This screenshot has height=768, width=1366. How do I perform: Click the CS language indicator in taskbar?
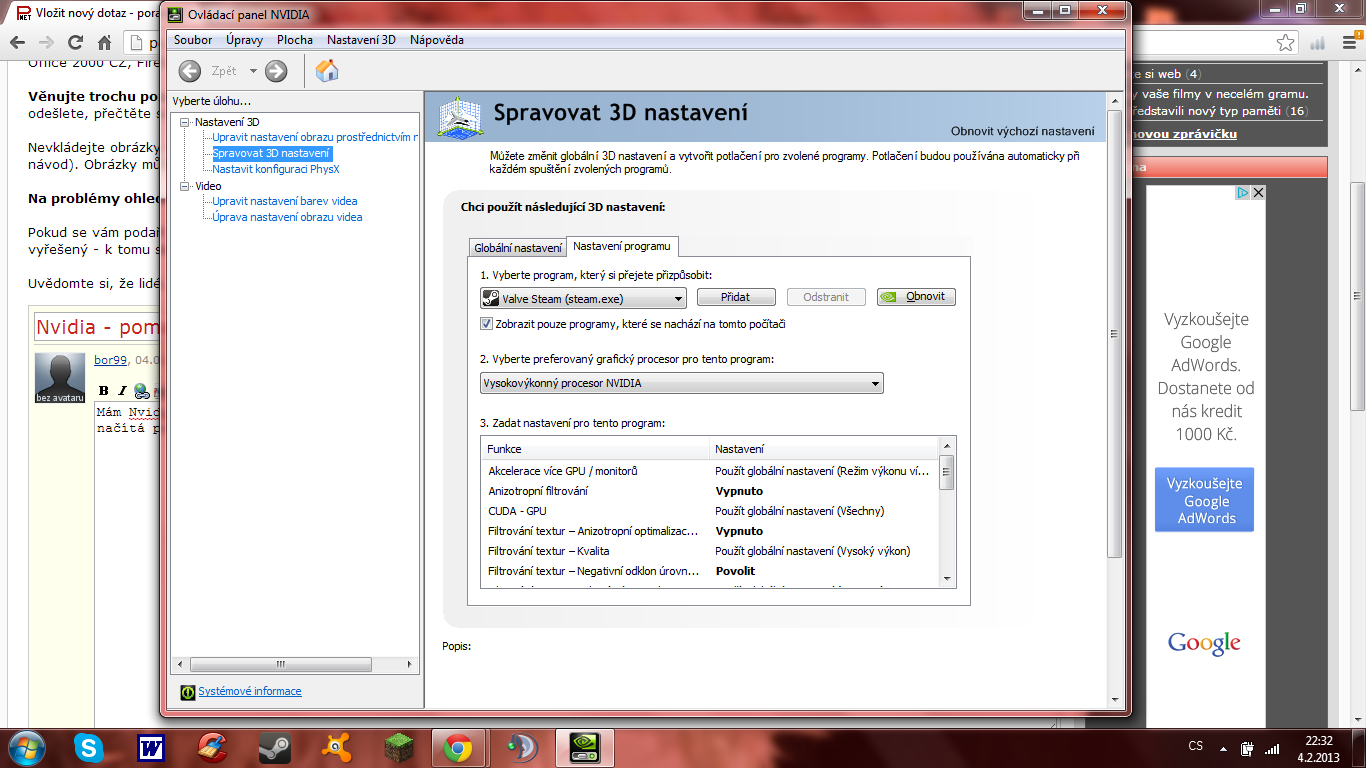pyautogui.click(x=1196, y=747)
